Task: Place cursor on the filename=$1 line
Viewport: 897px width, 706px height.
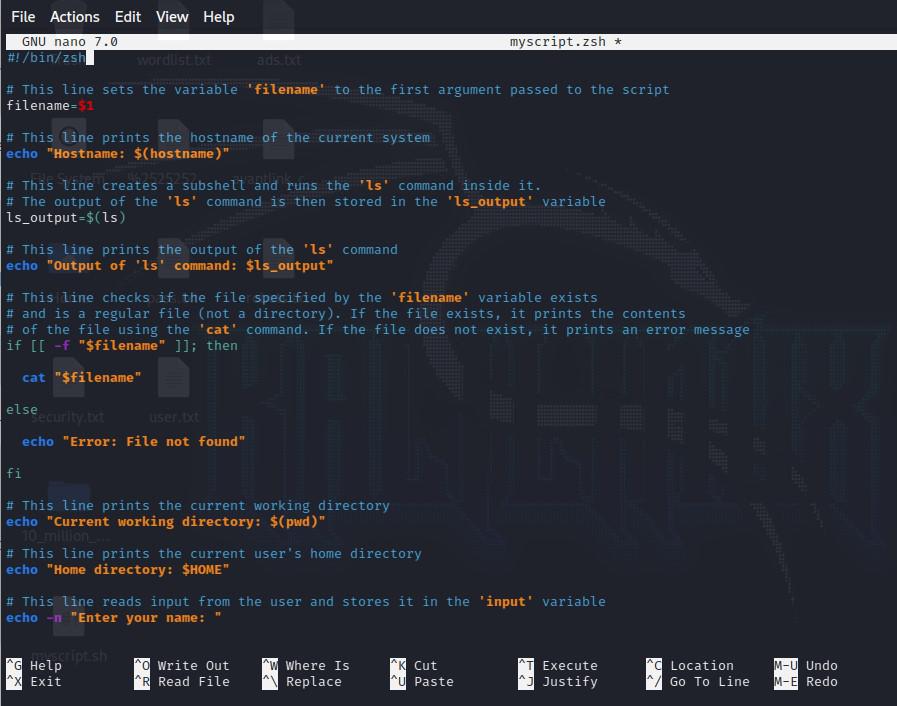Action: pyautogui.click(x=50, y=106)
